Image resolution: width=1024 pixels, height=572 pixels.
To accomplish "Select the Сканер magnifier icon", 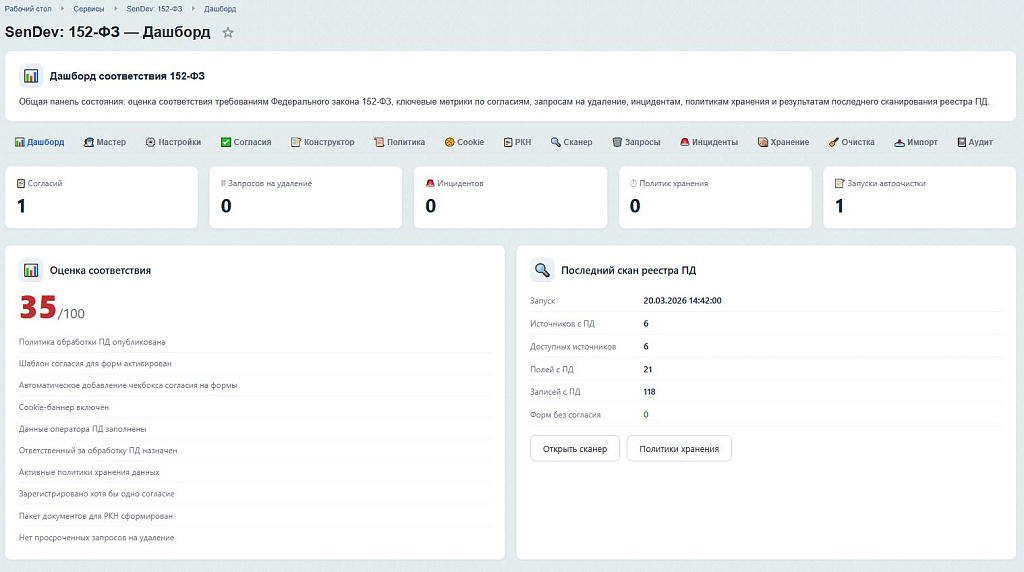I will (x=555, y=142).
